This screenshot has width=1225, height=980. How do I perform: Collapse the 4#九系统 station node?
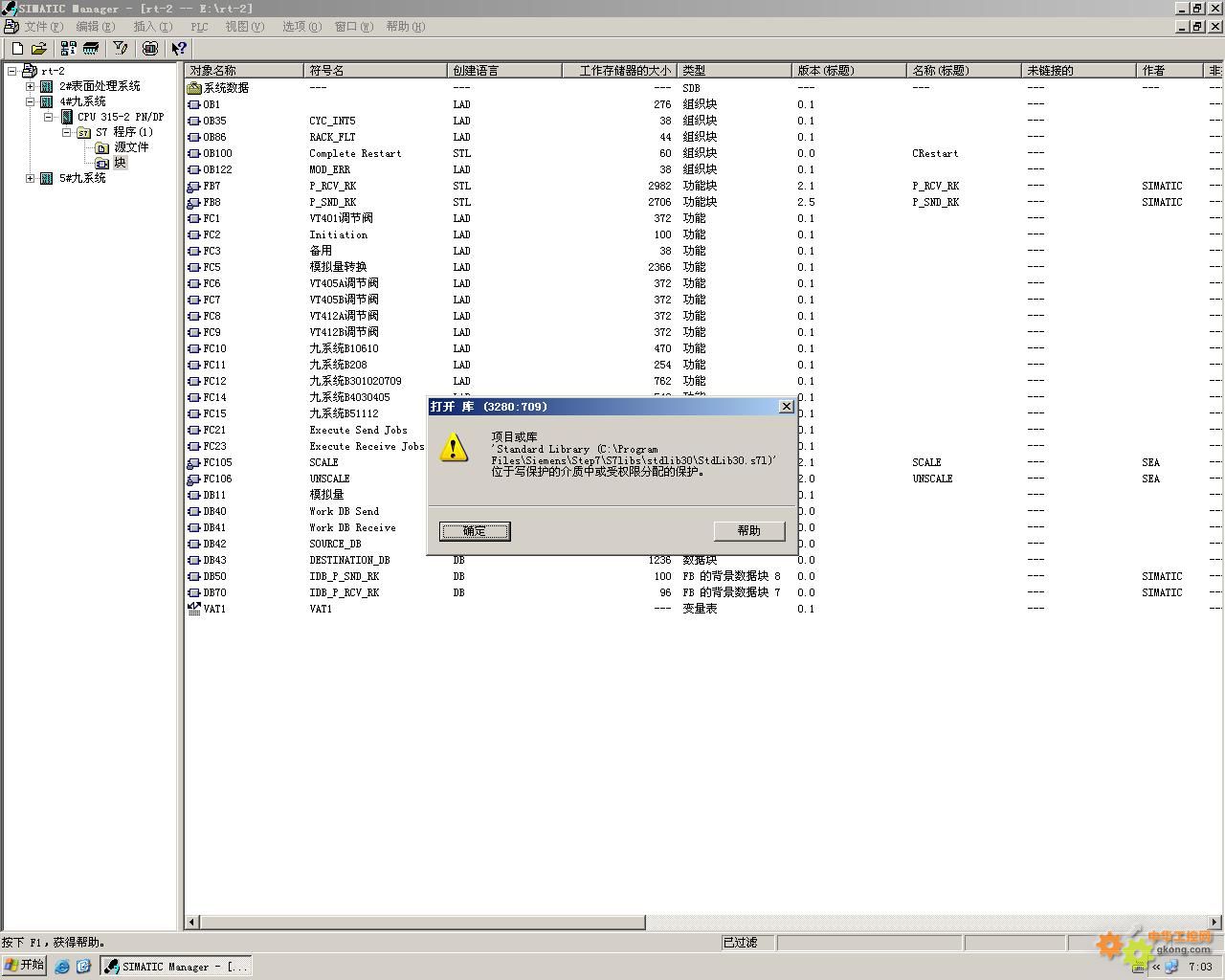point(31,101)
